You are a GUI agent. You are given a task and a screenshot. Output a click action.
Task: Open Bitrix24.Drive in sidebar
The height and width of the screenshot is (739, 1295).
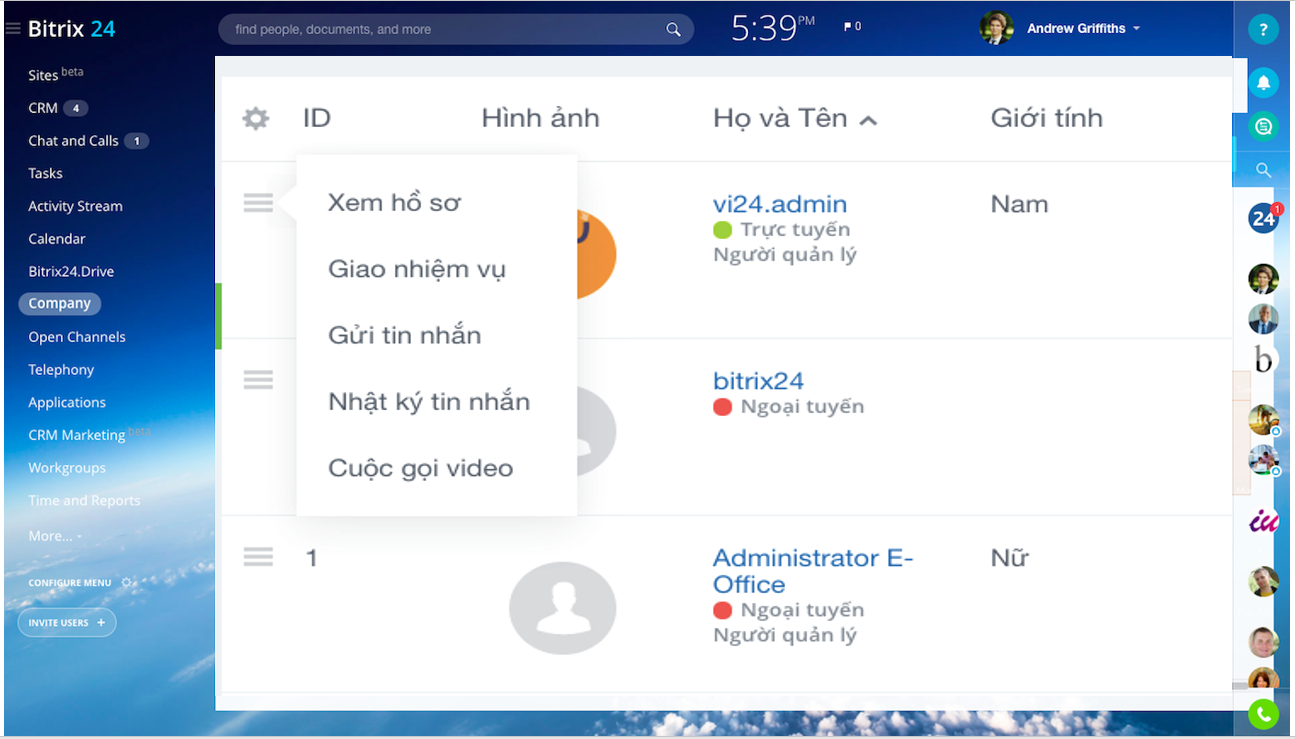(71, 271)
